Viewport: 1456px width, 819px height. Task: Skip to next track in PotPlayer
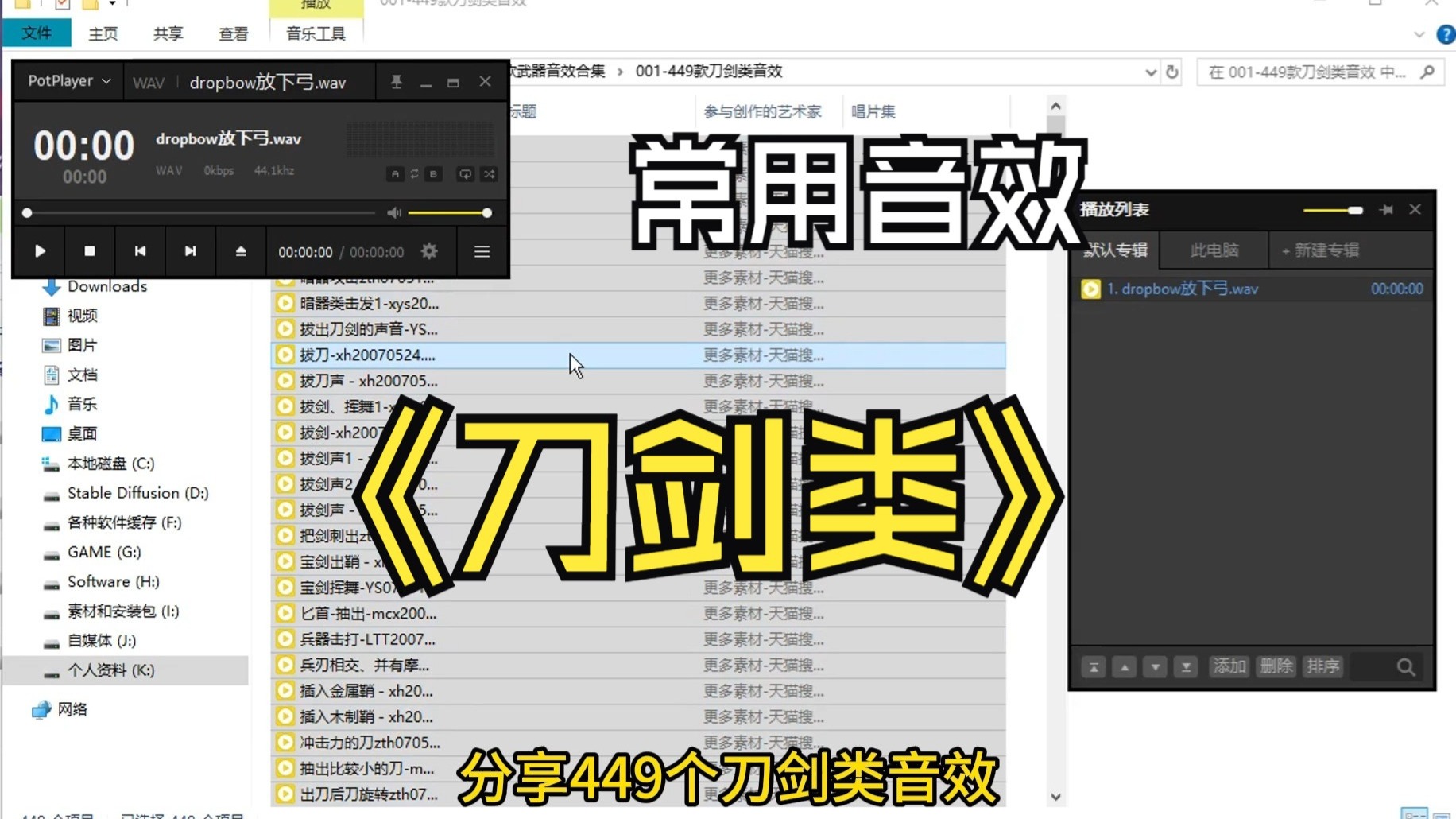click(x=190, y=251)
